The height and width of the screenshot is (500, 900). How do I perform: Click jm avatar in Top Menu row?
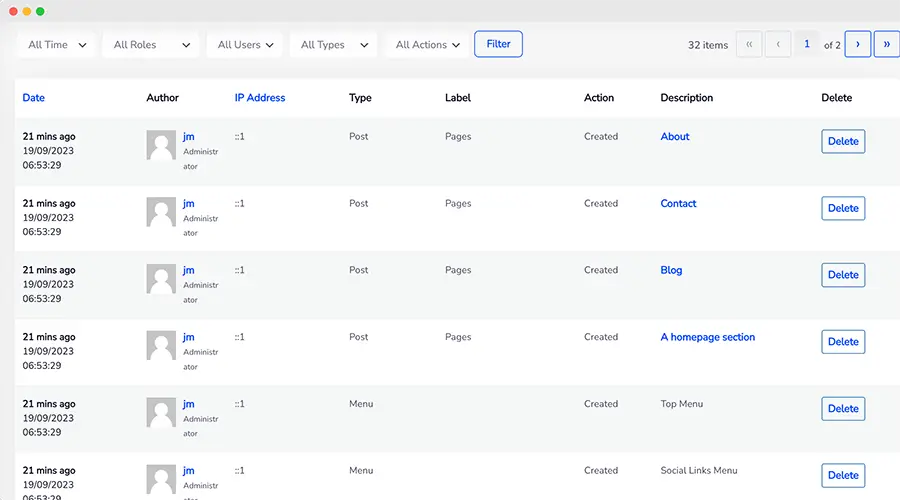[161, 412]
